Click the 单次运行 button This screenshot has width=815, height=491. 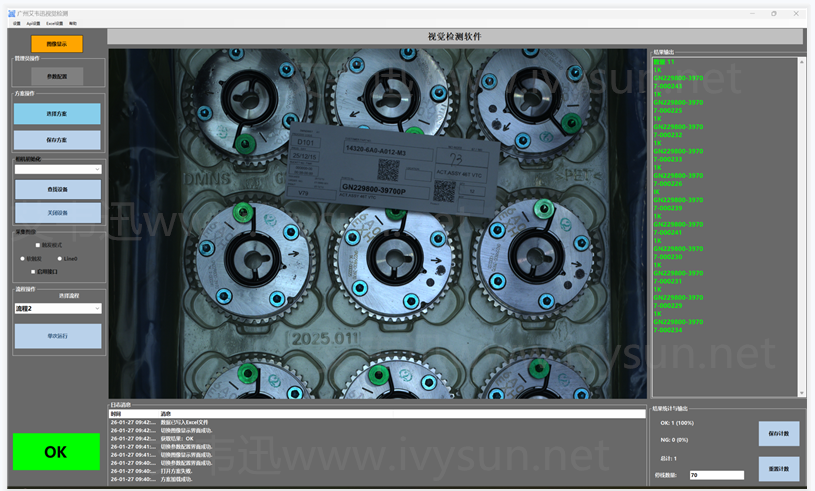57,336
